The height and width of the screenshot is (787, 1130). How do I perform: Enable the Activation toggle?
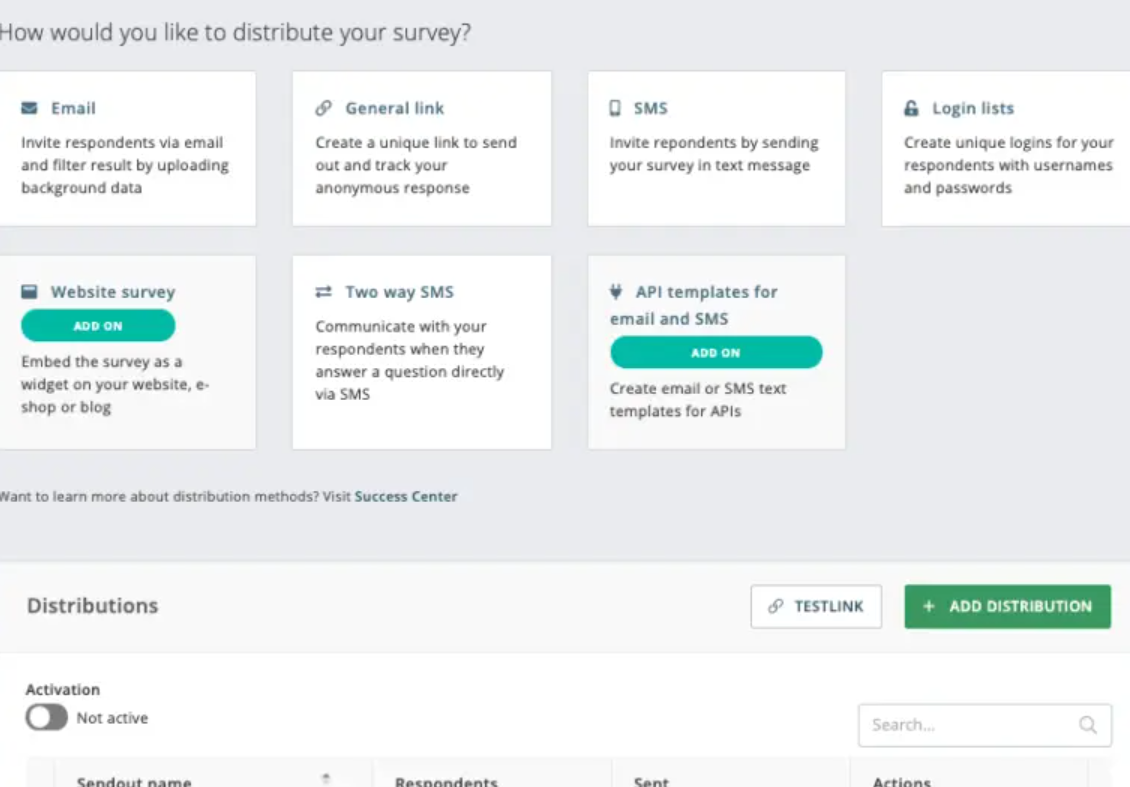tap(45, 717)
